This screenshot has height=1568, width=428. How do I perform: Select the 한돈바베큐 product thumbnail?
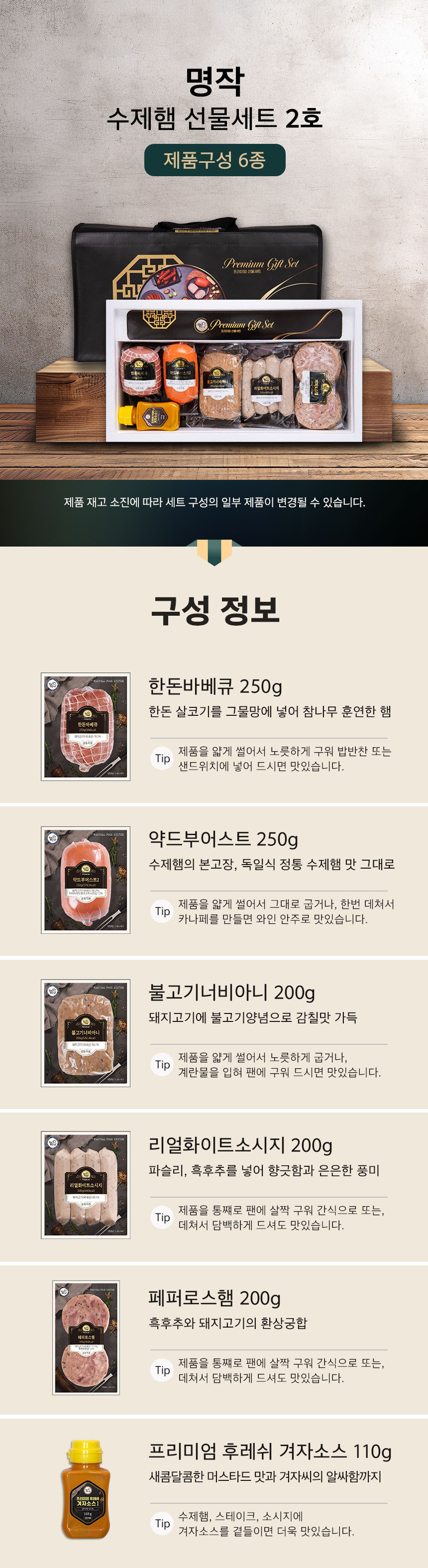pos(85,727)
